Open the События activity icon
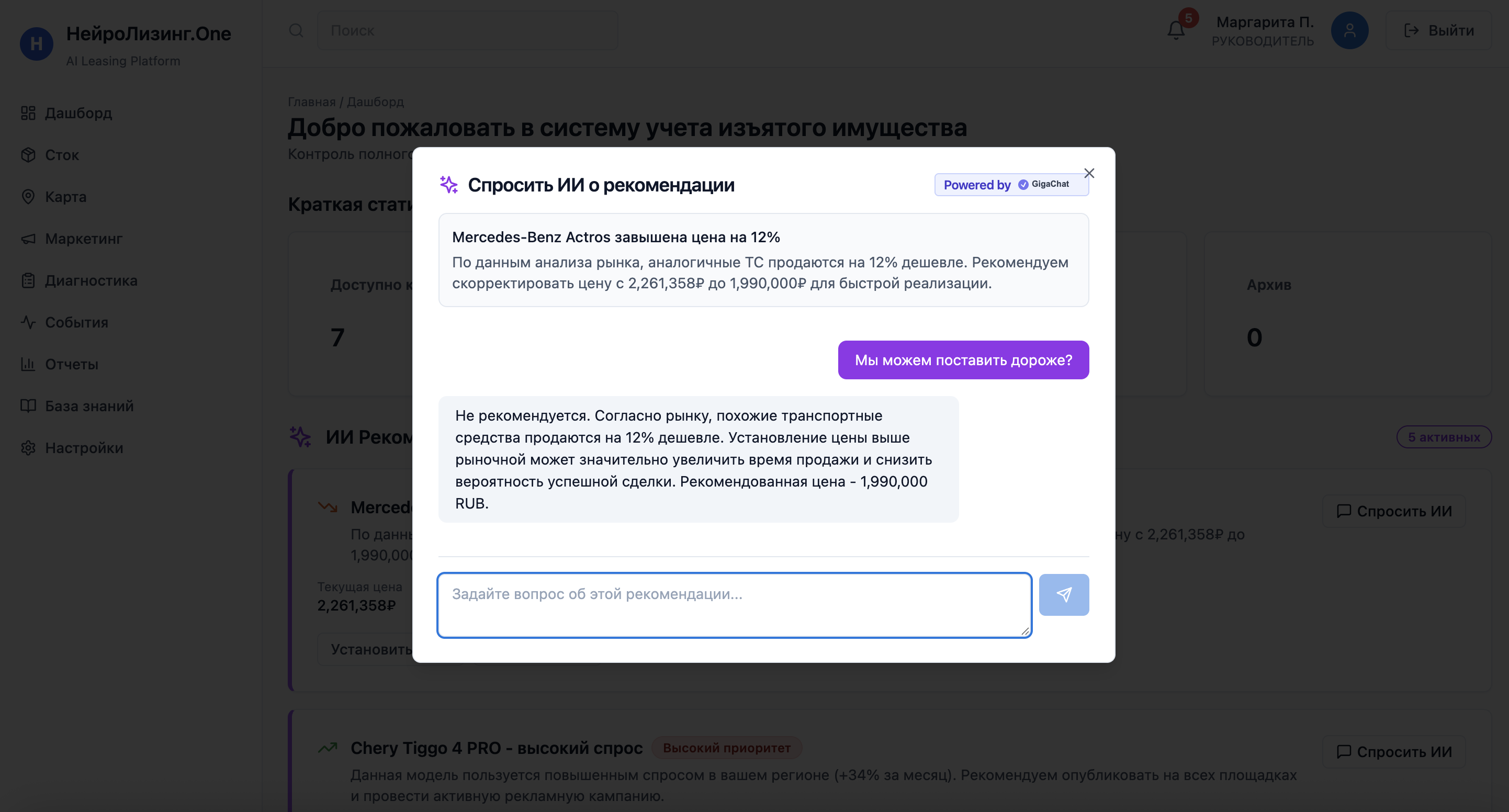 click(29, 322)
